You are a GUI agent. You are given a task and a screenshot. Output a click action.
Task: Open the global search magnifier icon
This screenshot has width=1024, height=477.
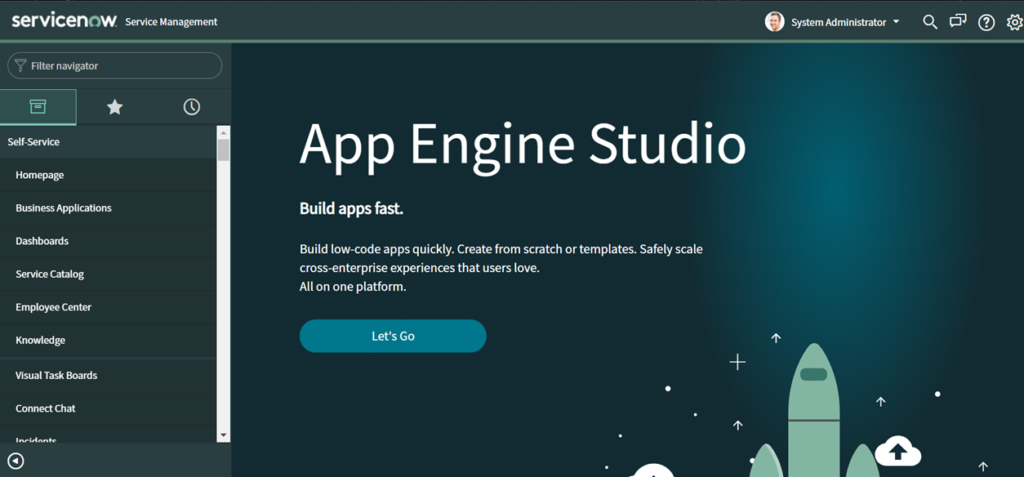pos(930,22)
